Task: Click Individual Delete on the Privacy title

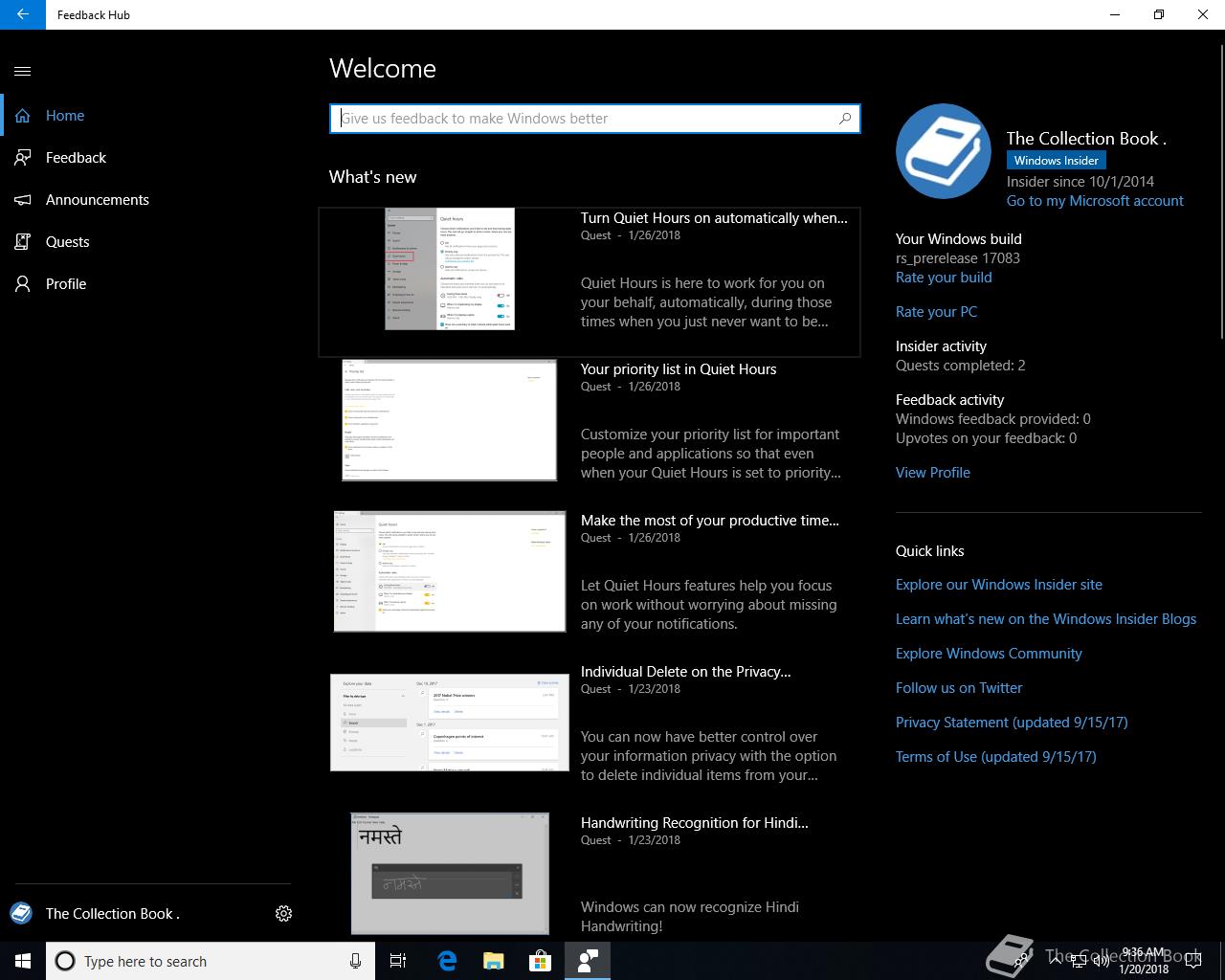Action: pos(686,672)
